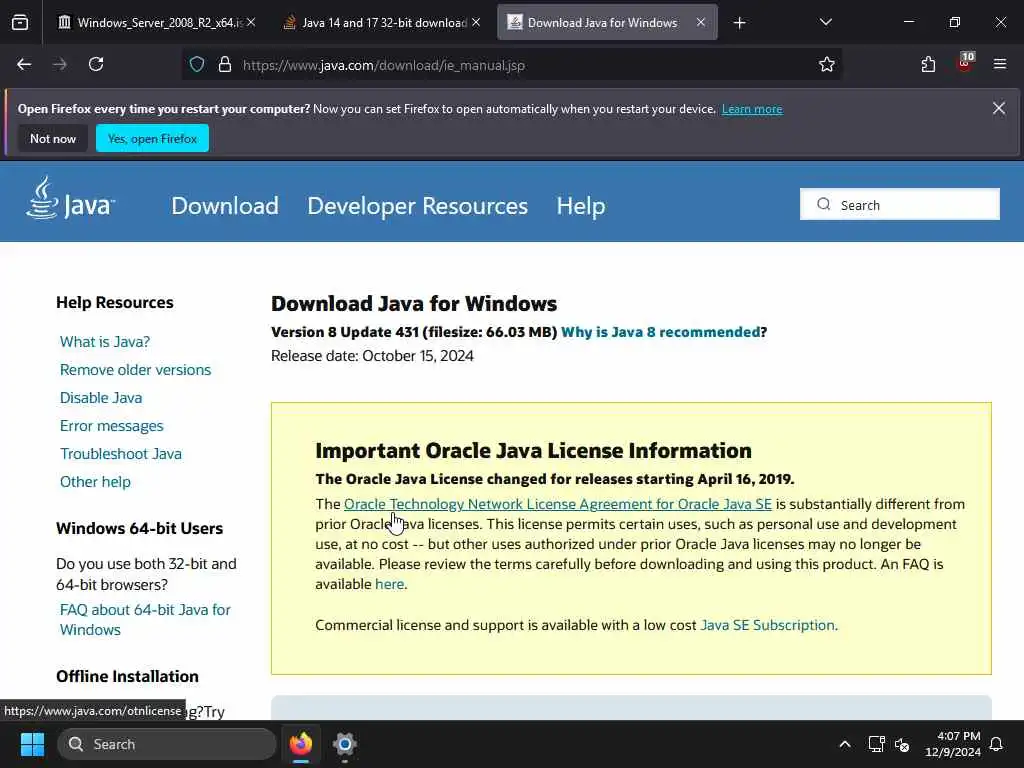
Task: Open the Extensions puzzle icon
Action: coord(928,64)
